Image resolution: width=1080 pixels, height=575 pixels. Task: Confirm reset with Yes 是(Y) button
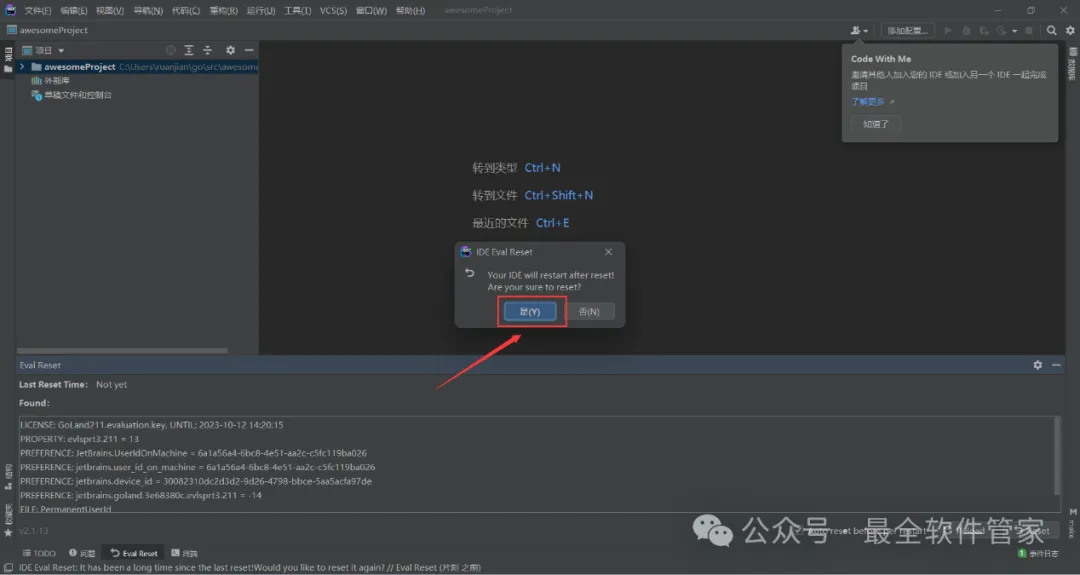530,311
